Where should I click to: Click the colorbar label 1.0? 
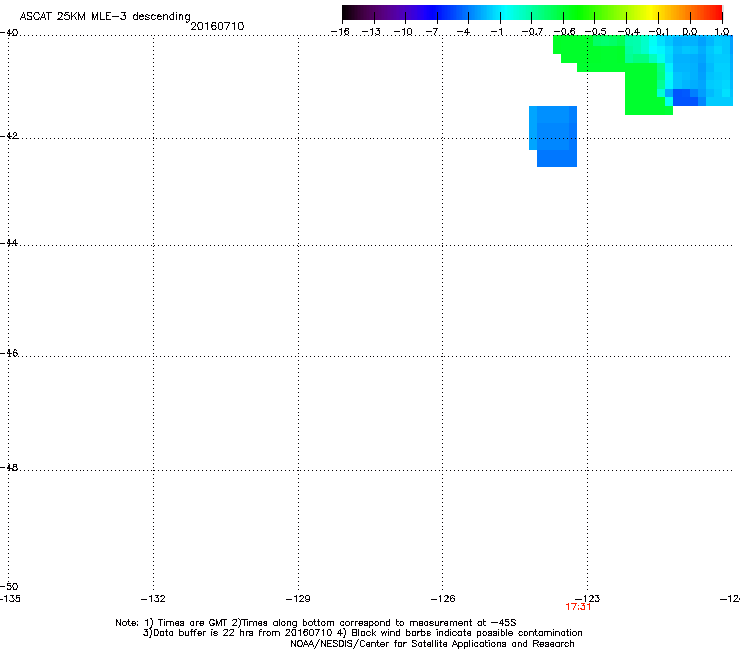(722, 32)
